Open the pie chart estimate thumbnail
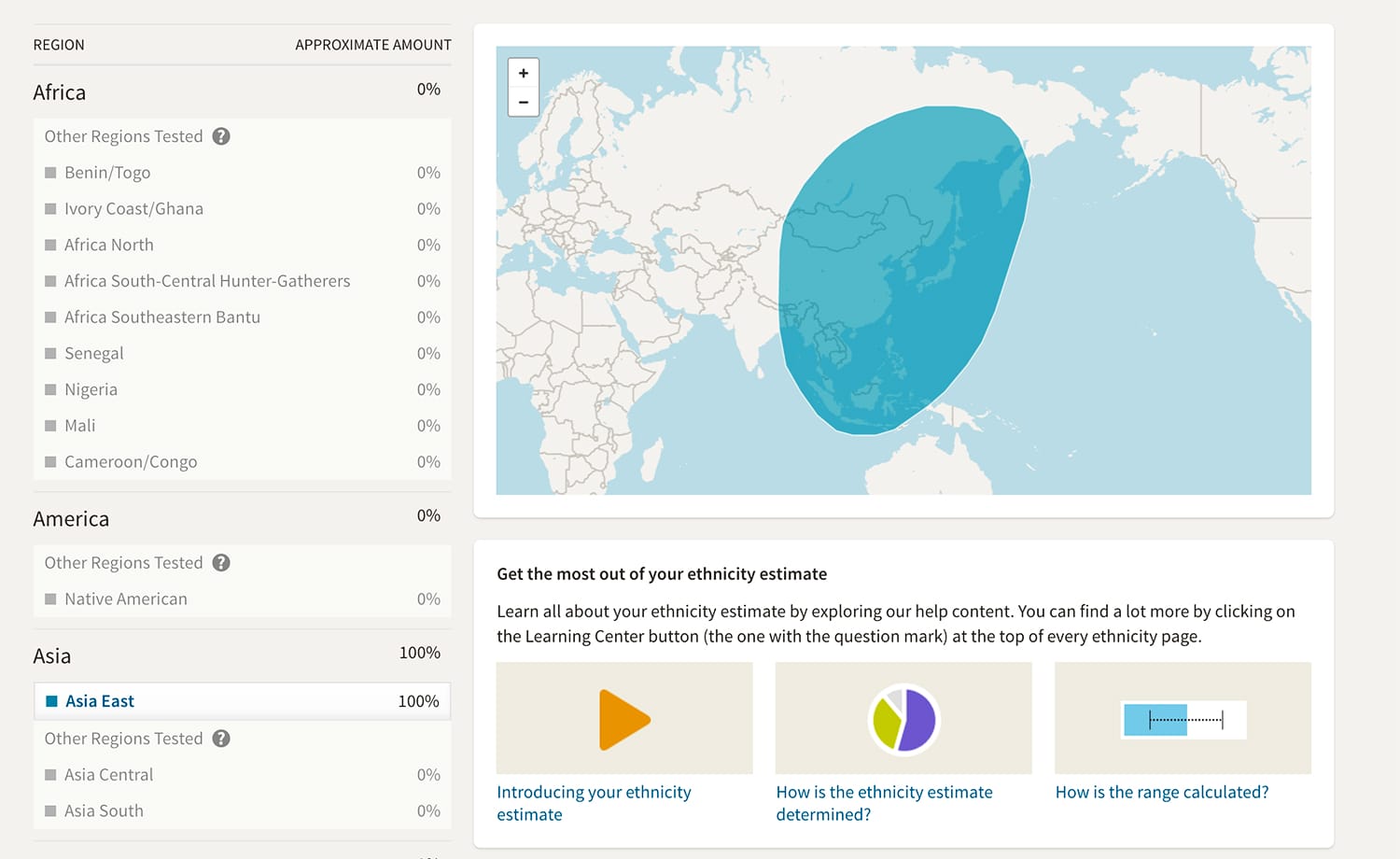The height and width of the screenshot is (859, 1400). [903, 719]
